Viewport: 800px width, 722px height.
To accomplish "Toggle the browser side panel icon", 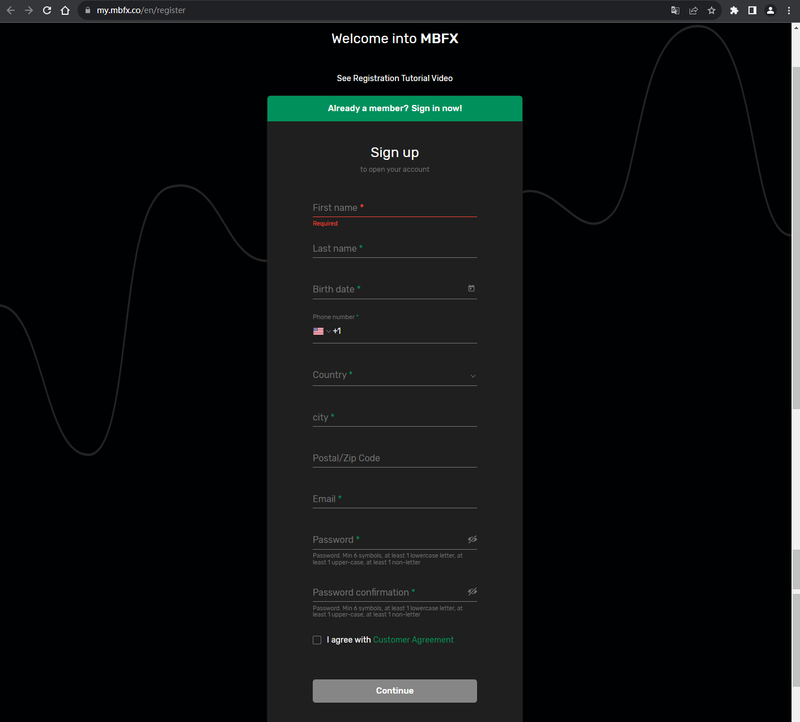I will tap(752, 10).
